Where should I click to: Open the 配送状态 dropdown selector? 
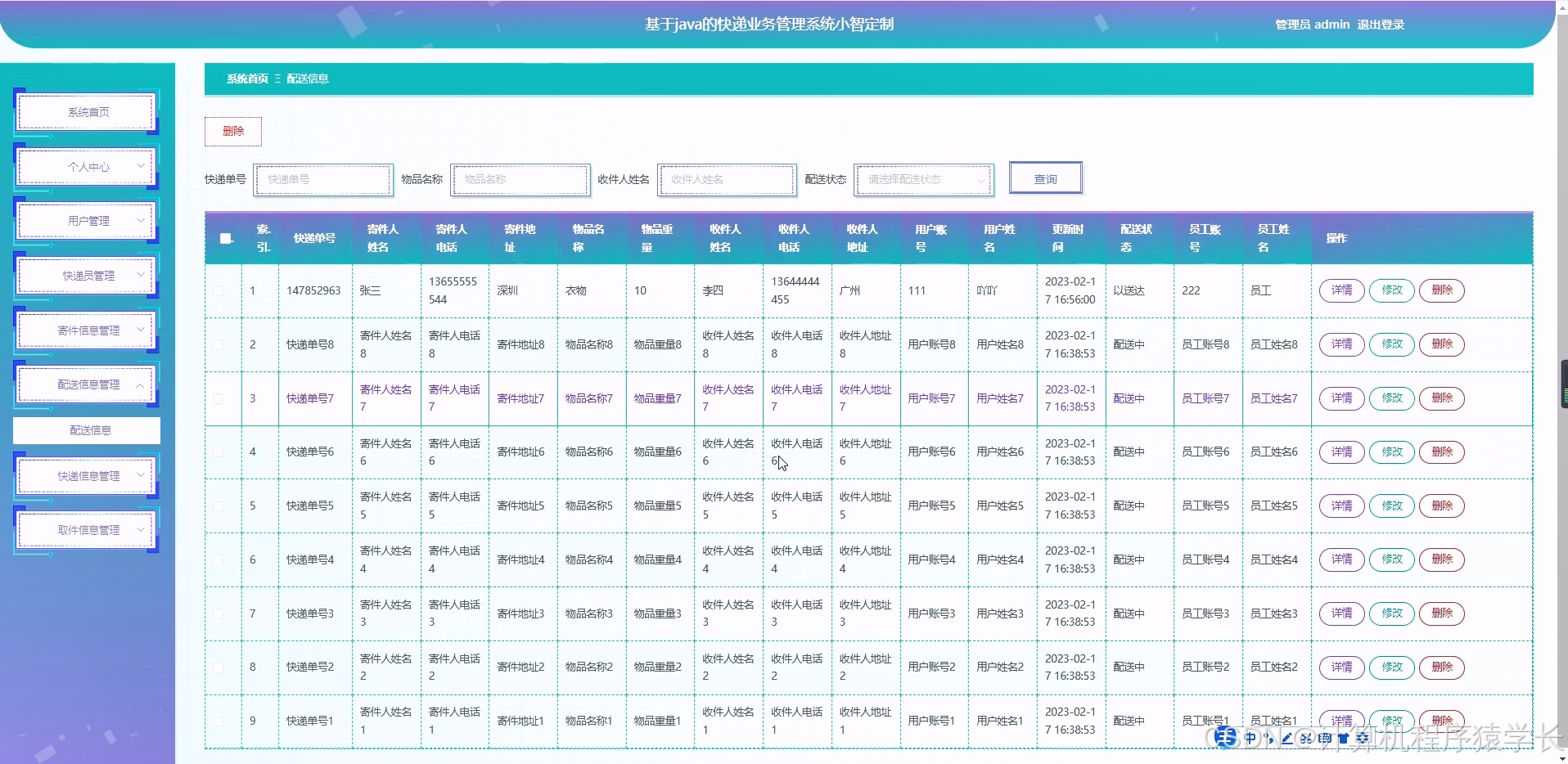(924, 179)
